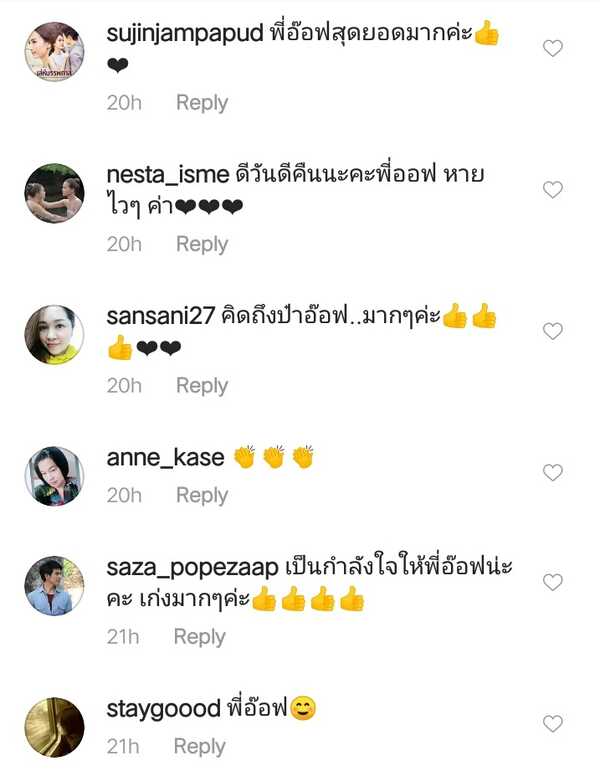Screen dimensions: 600x771
Task: Heart the saza_popezaap comment
Action: (x=552, y=582)
